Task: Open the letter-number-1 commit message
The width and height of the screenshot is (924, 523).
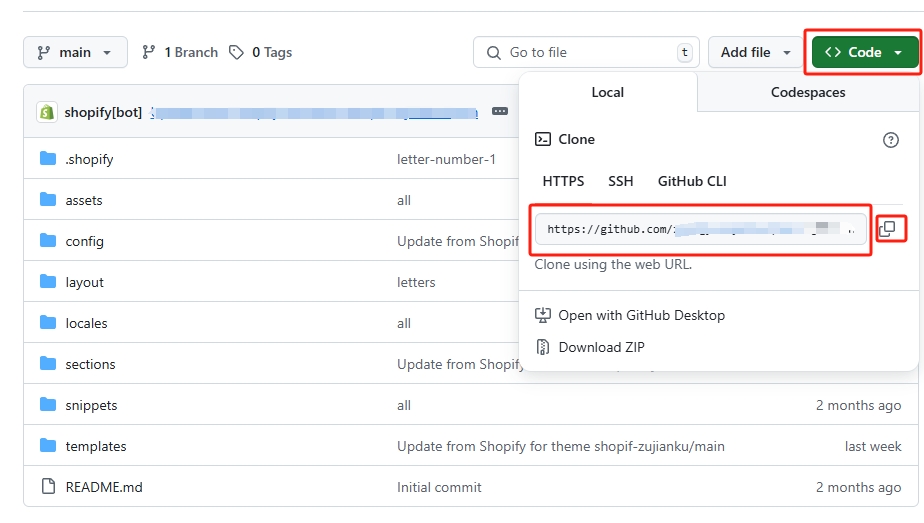Action: coord(446,160)
